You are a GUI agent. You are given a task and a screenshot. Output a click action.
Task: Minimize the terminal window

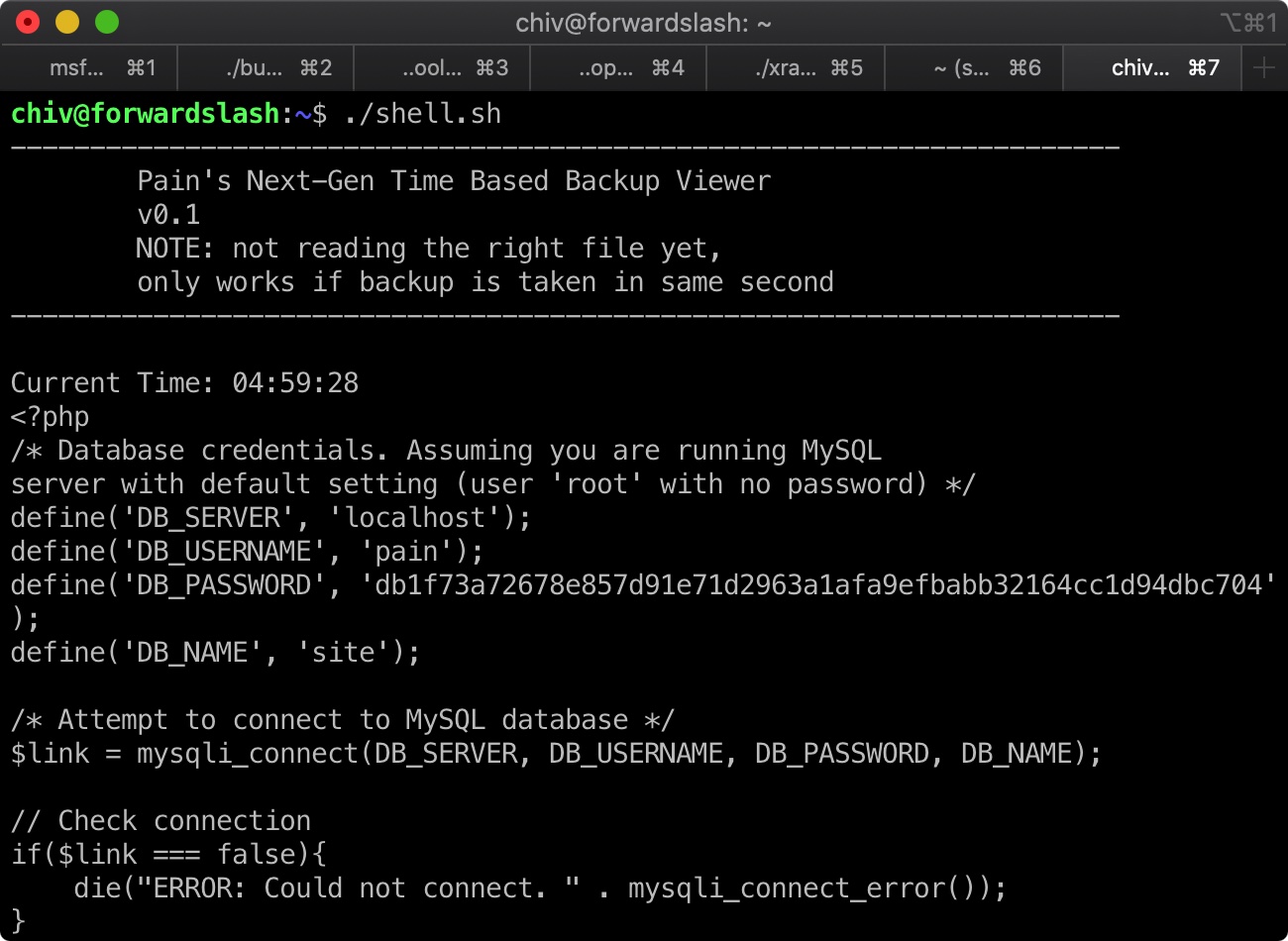tap(67, 22)
